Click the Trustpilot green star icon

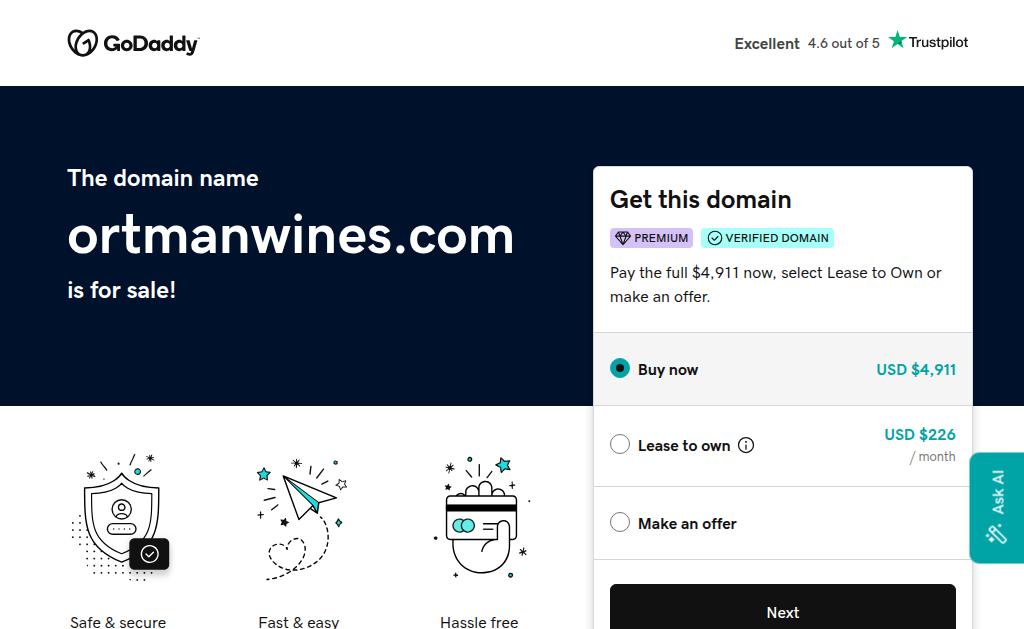(897, 40)
